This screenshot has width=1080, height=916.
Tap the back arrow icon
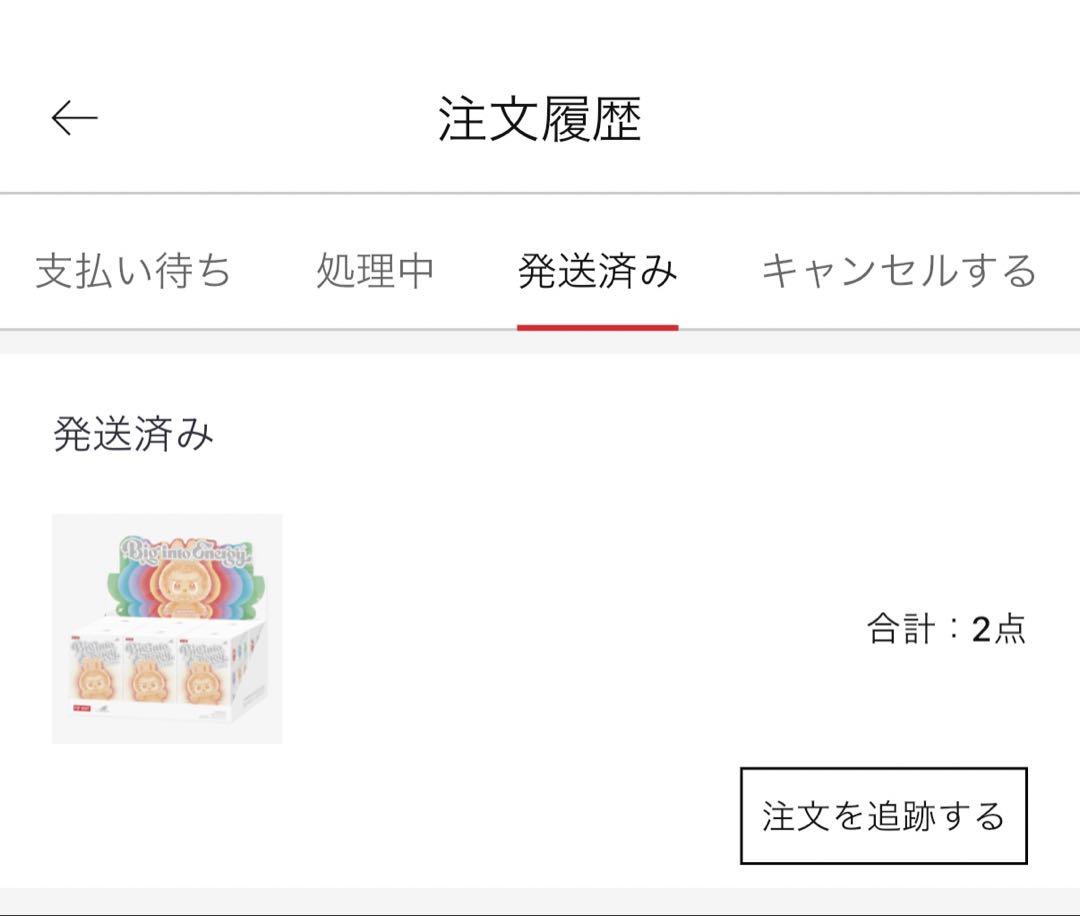[x=75, y=118]
